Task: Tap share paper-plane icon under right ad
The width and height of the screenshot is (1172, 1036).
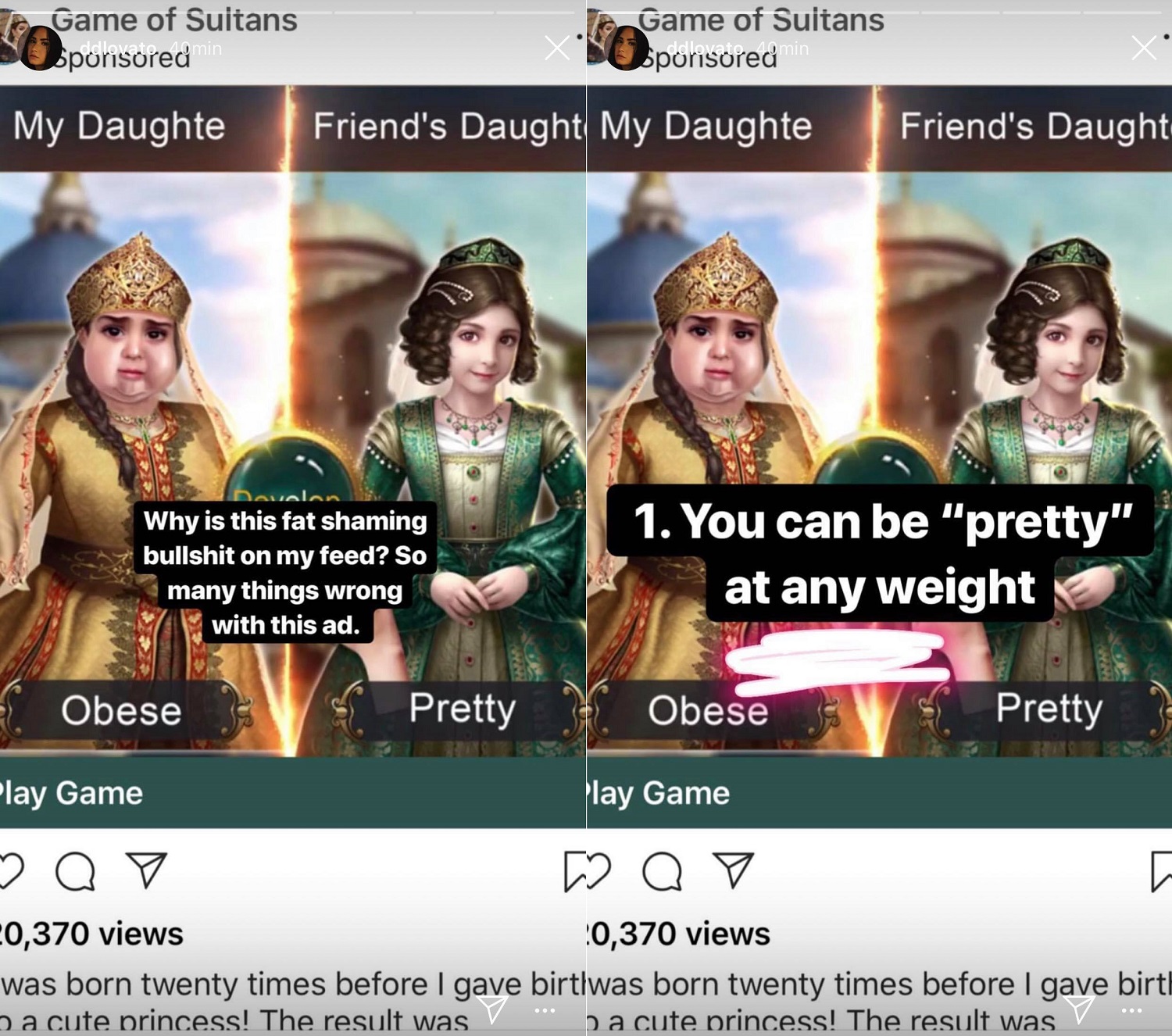Action: [734, 870]
